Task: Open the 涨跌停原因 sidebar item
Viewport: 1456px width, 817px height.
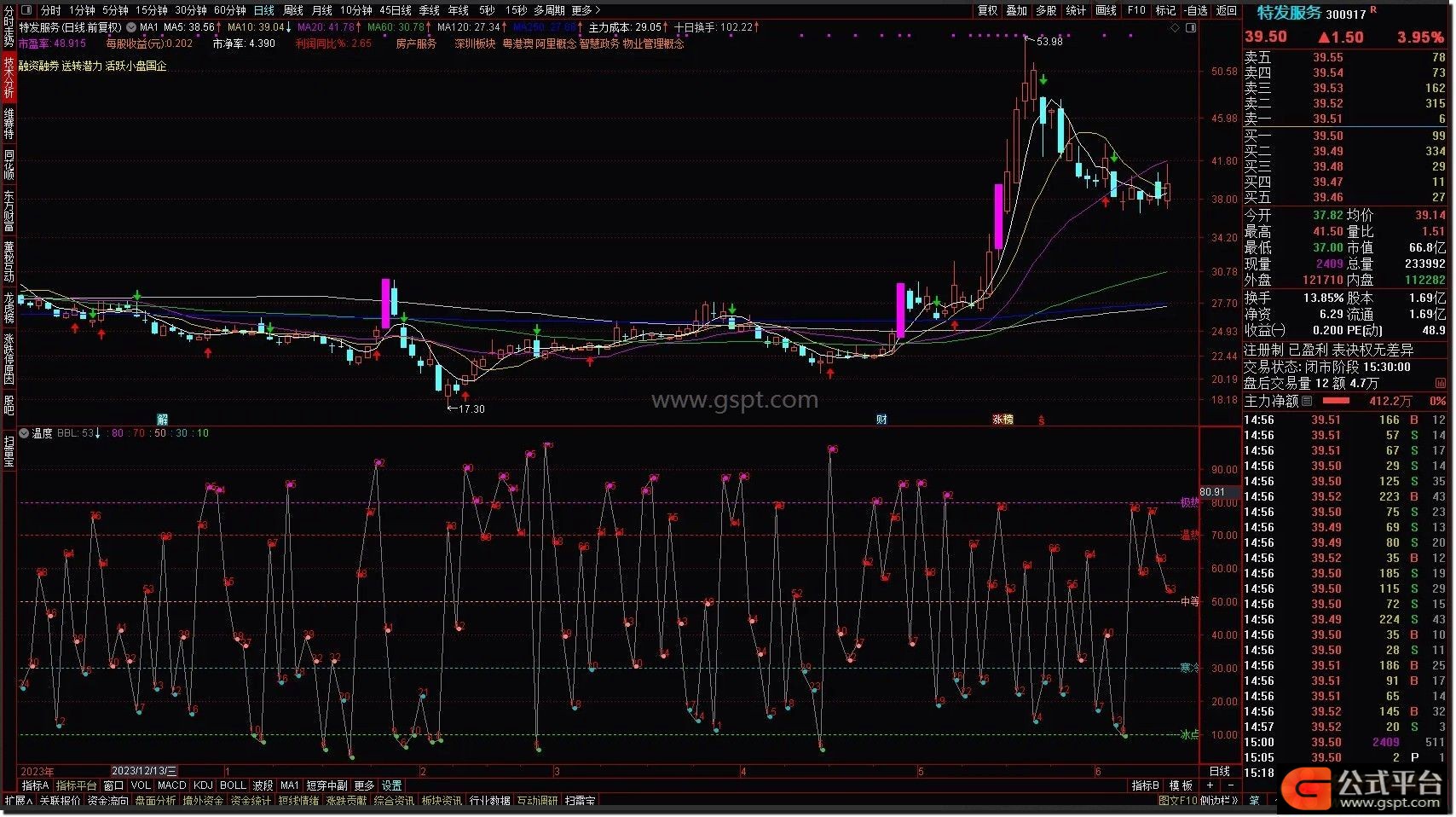Action: (x=9, y=358)
